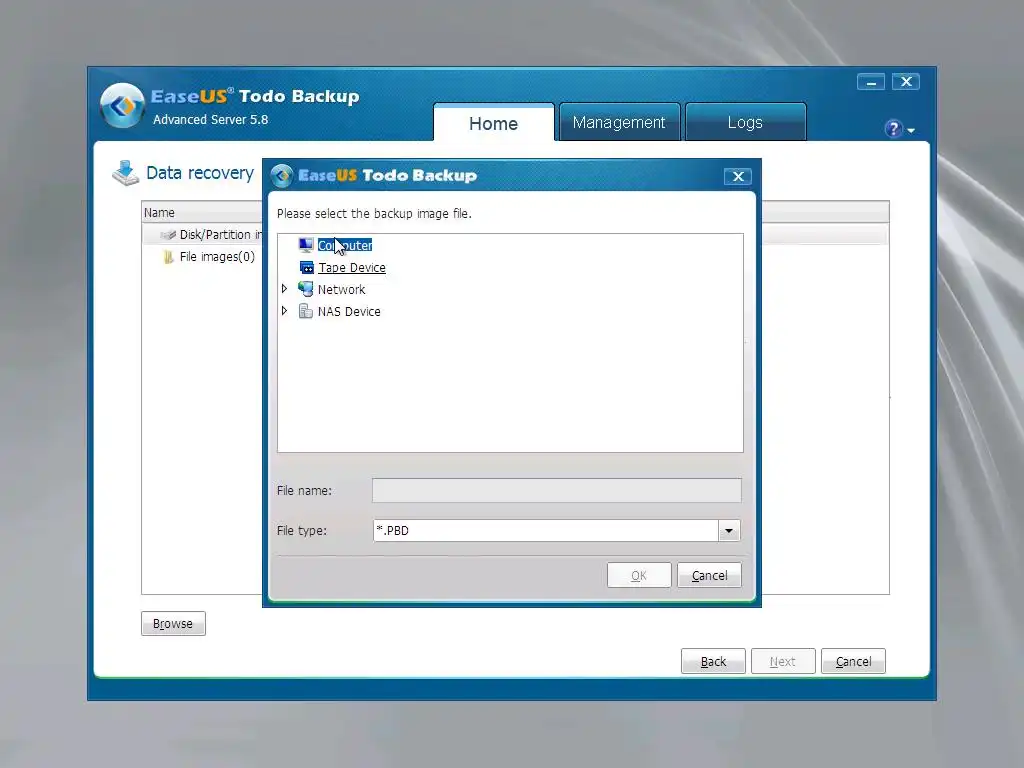Minimize the main Todo Backup window
The image size is (1024, 768).
pyautogui.click(x=871, y=82)
